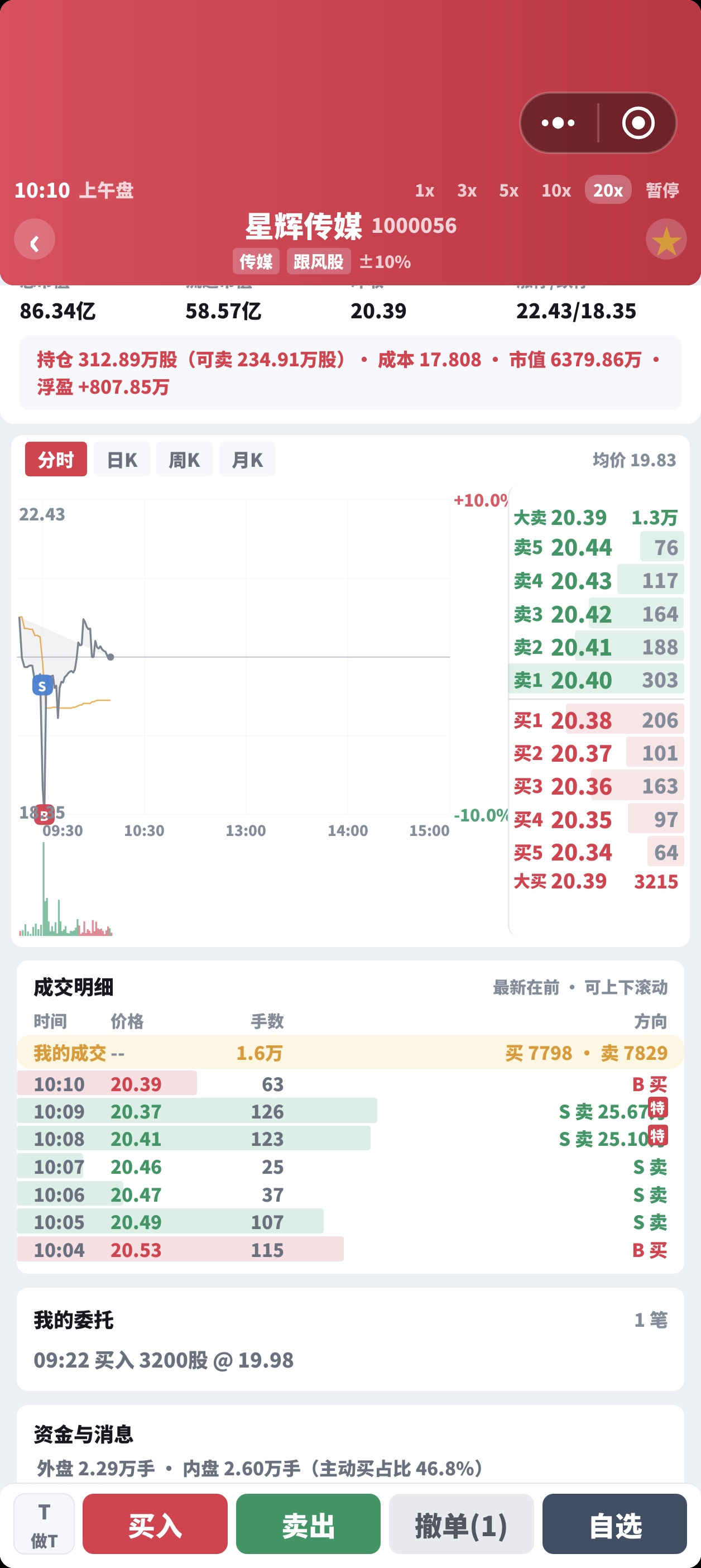Select 1x playback speed
Image resolution: width=701 pixels, height=1568 pixels.
(x=425, y=190)
